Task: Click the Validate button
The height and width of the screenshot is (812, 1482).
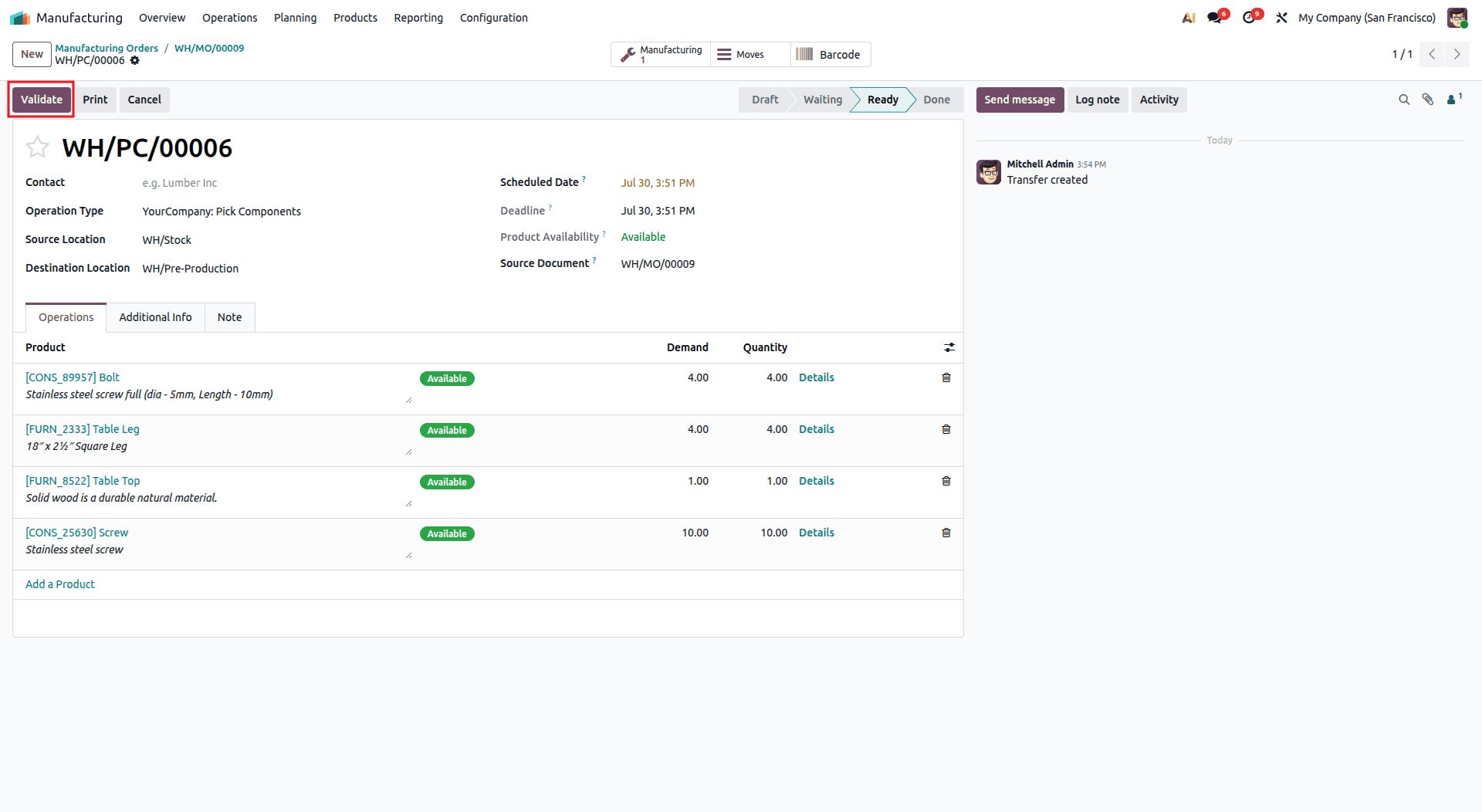Action: (42, 100)
